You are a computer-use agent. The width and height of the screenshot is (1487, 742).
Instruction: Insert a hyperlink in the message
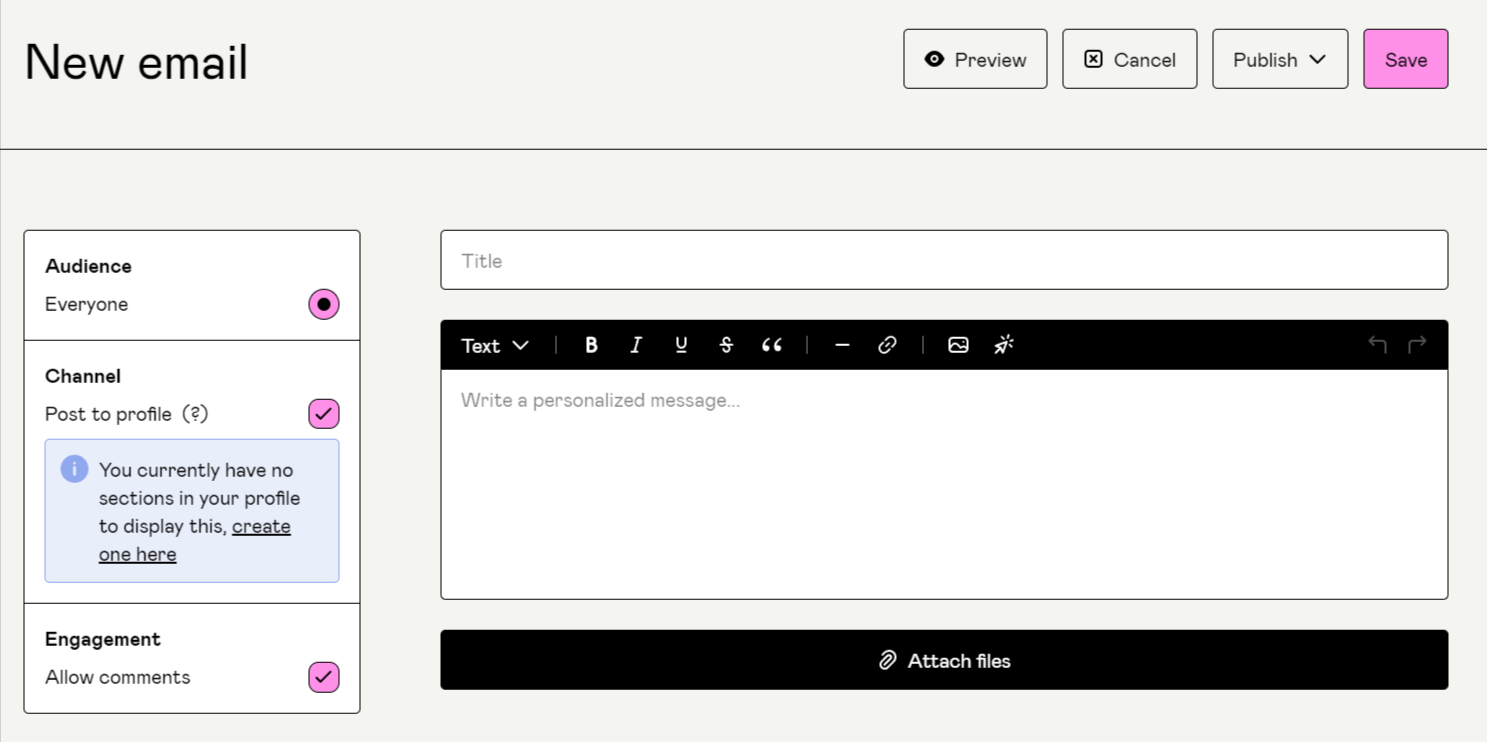(887, 345)
